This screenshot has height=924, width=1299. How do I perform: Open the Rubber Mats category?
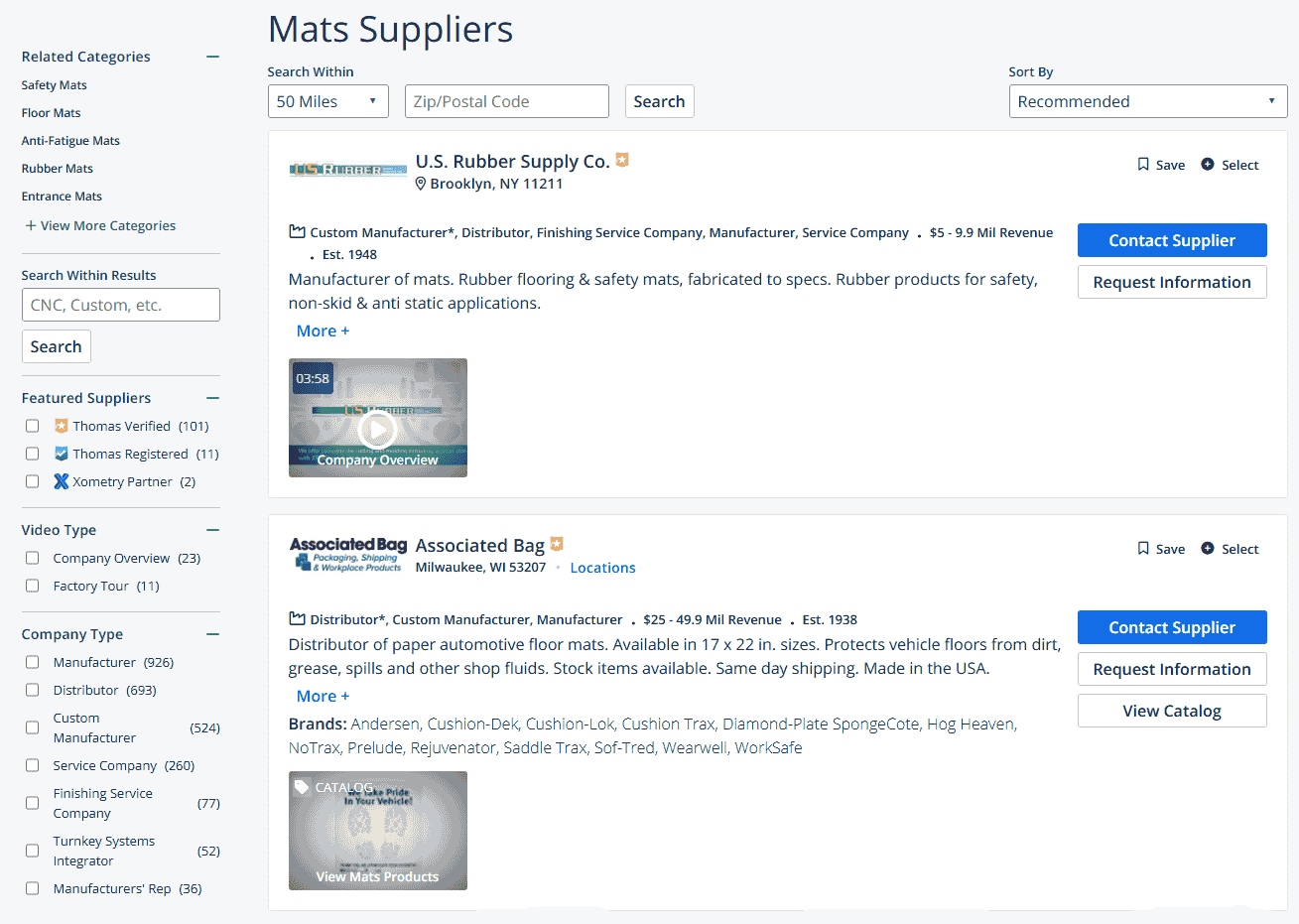tap(58, 169)
